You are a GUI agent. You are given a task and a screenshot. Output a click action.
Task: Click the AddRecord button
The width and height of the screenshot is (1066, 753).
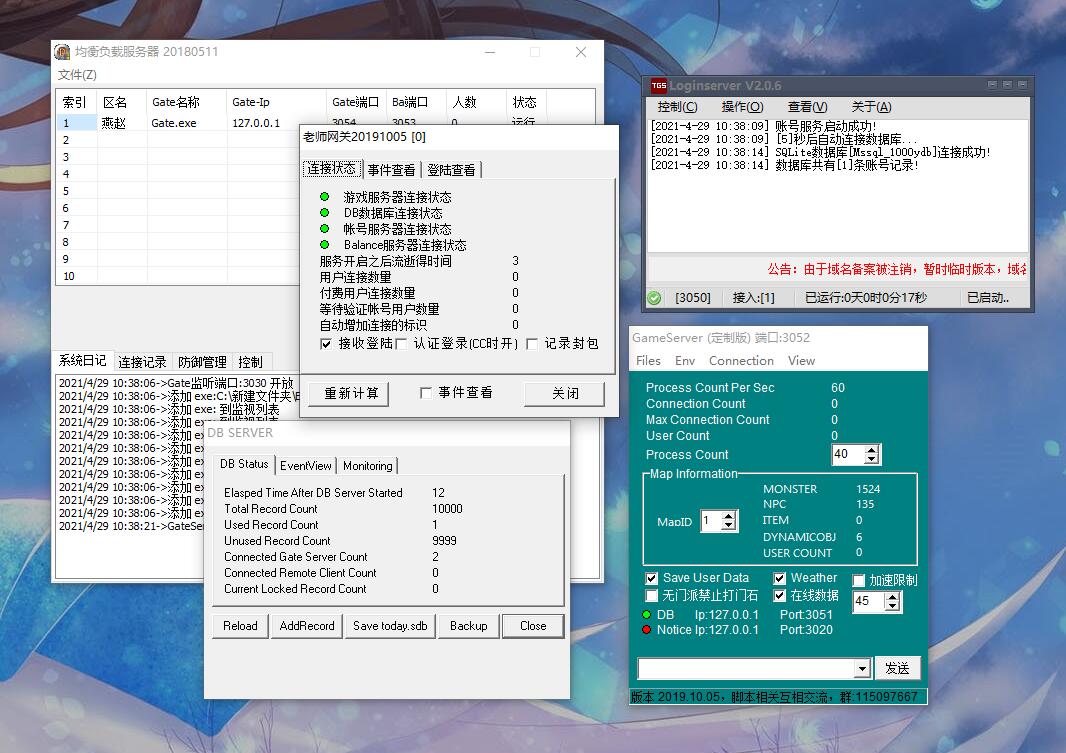(x=307, y=626)
